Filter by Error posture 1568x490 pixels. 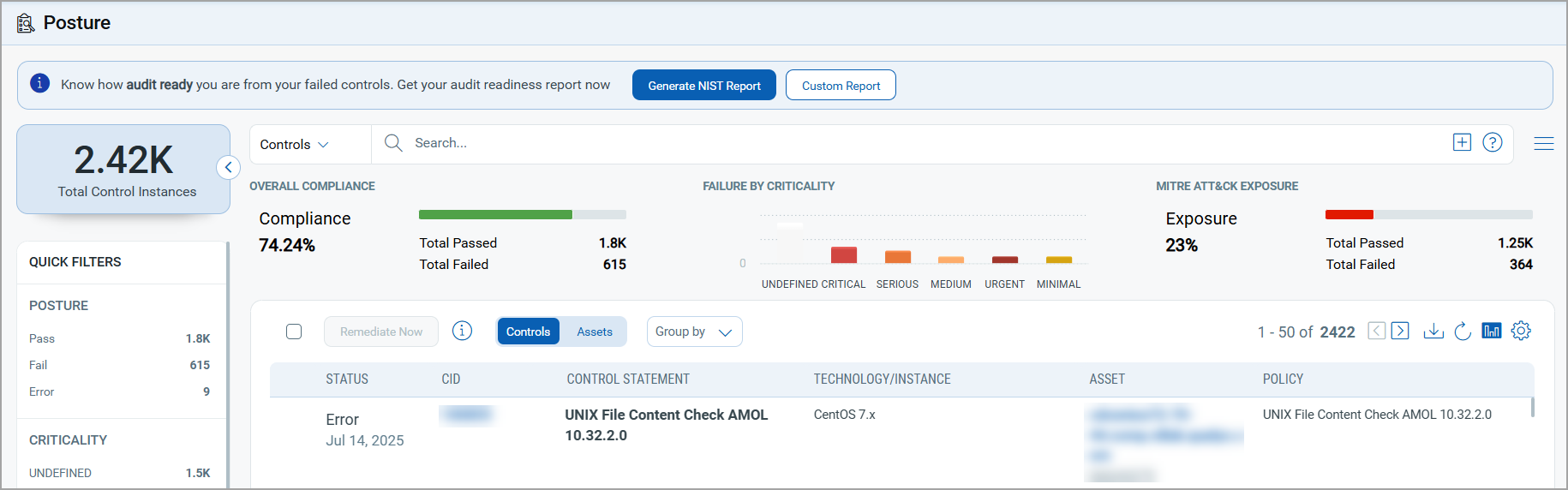pyautogui.click(x=120, y=391)
